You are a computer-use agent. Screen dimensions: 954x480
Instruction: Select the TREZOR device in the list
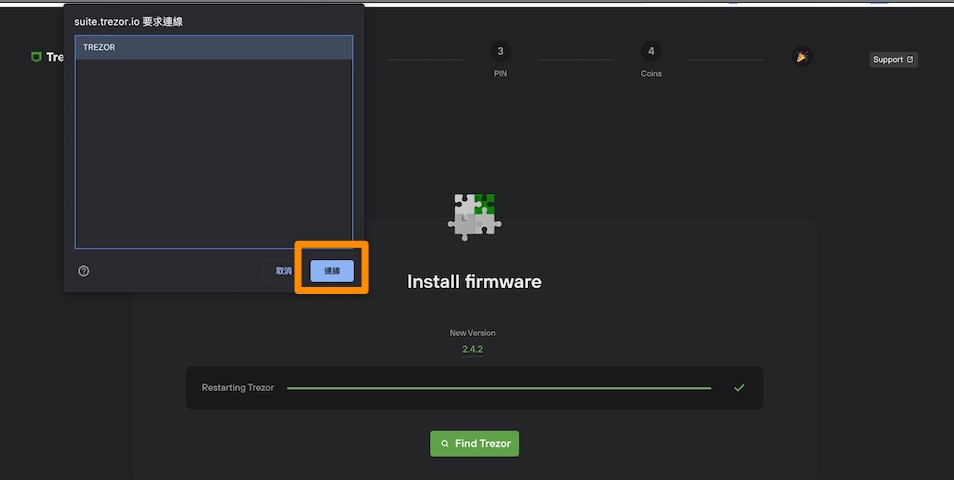(x=214, y=47)
